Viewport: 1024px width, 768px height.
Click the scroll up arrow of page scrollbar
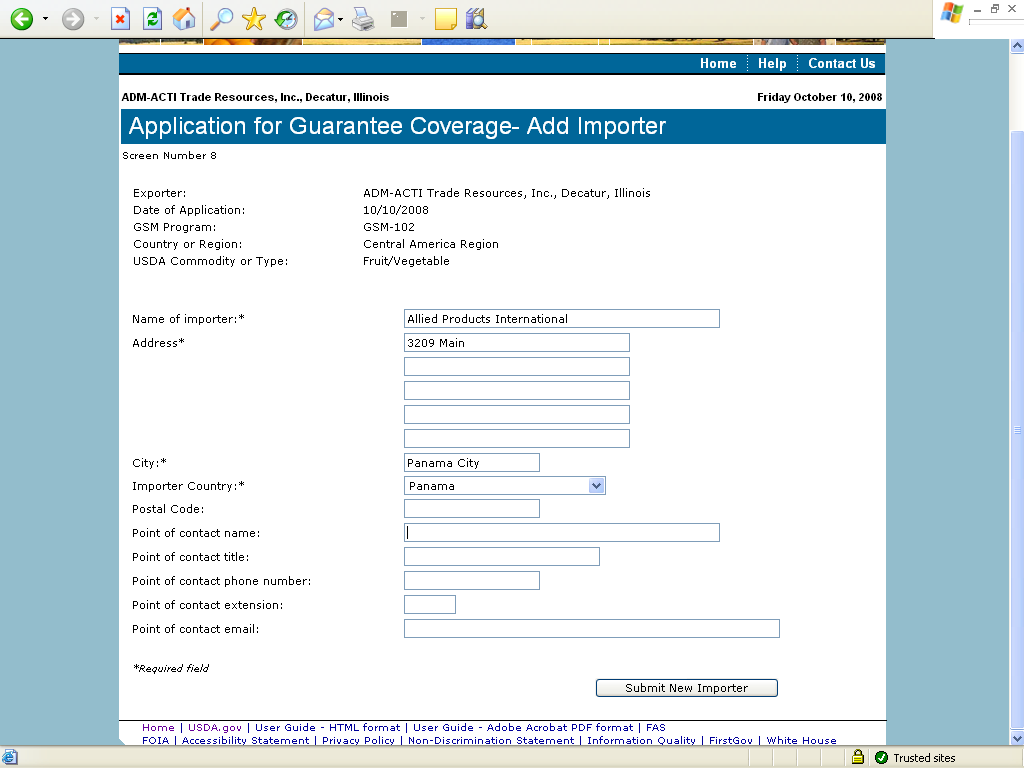[x=1017, y=46]
